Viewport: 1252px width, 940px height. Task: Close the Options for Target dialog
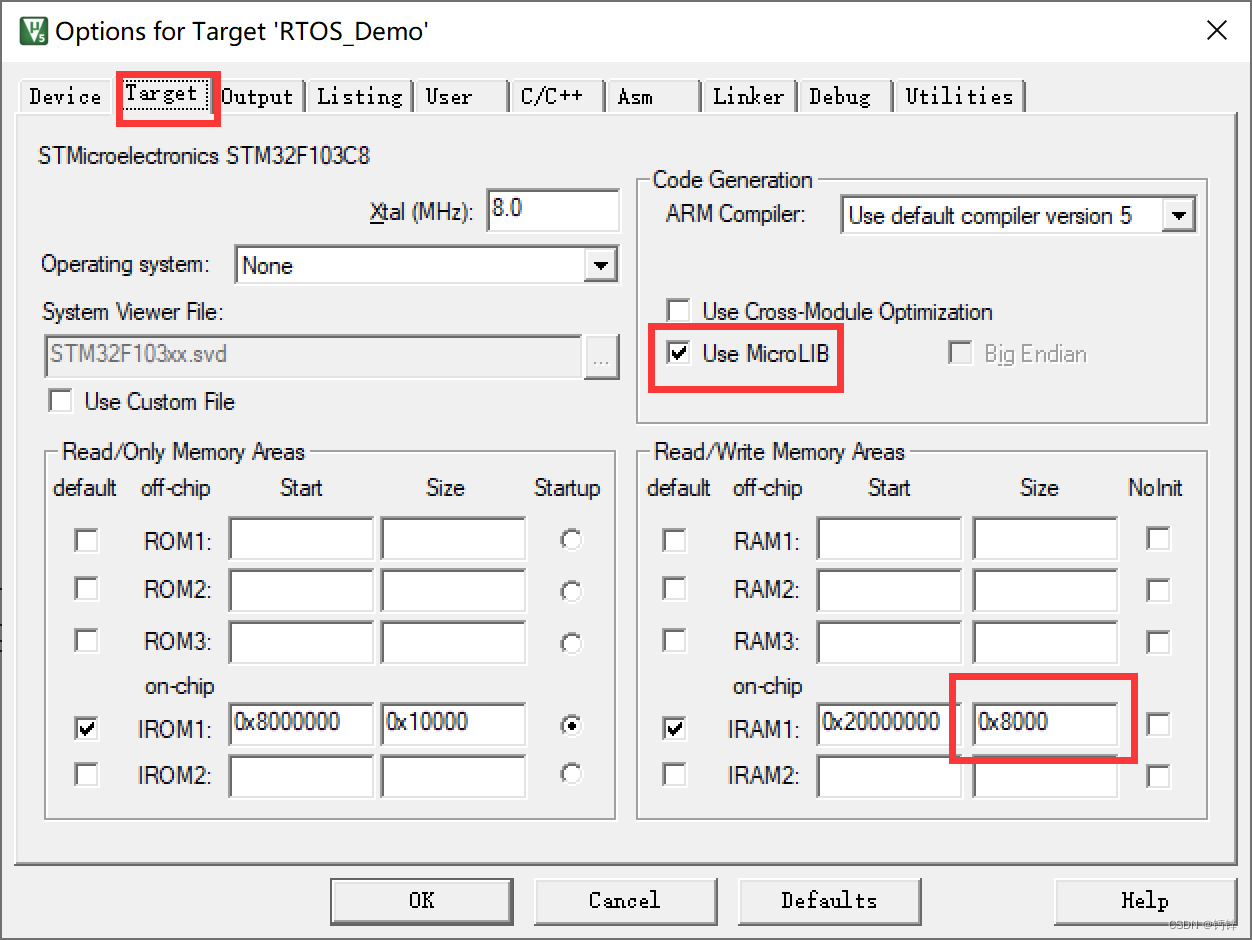pos(1216,30)
